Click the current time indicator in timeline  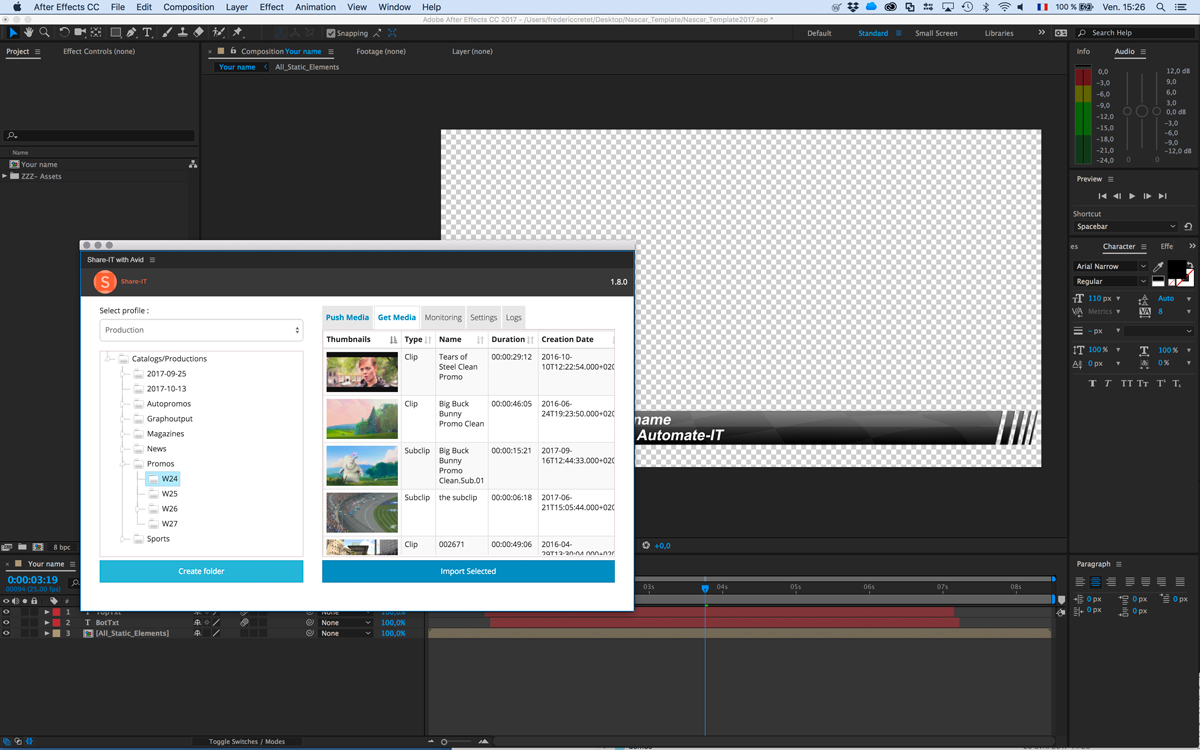click(x=705, y=589)
